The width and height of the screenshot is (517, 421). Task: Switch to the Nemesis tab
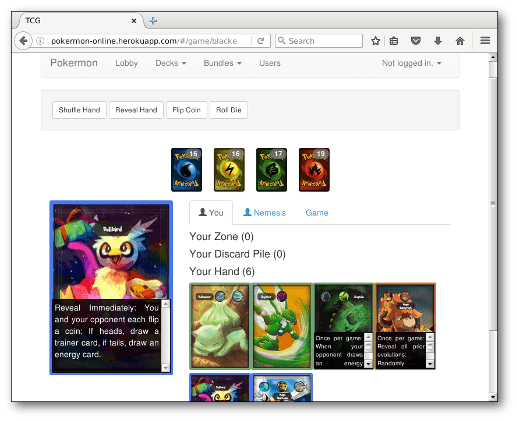coord(265,213)
